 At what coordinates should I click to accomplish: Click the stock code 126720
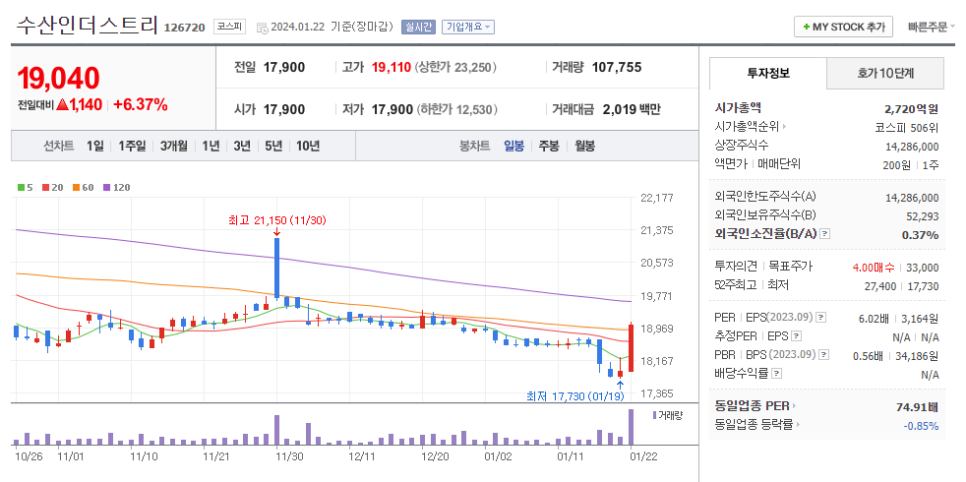(184, 28)
